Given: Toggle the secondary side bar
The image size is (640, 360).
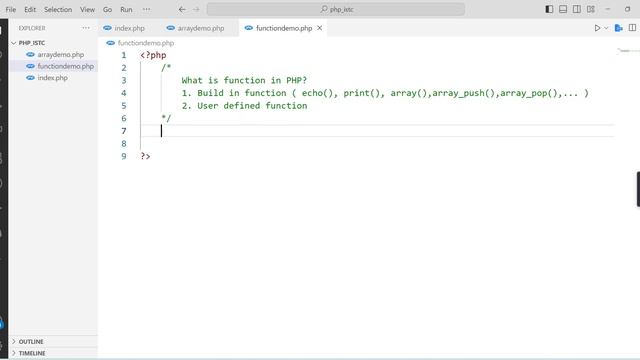Looking at the screenshot, I should 577,9.
